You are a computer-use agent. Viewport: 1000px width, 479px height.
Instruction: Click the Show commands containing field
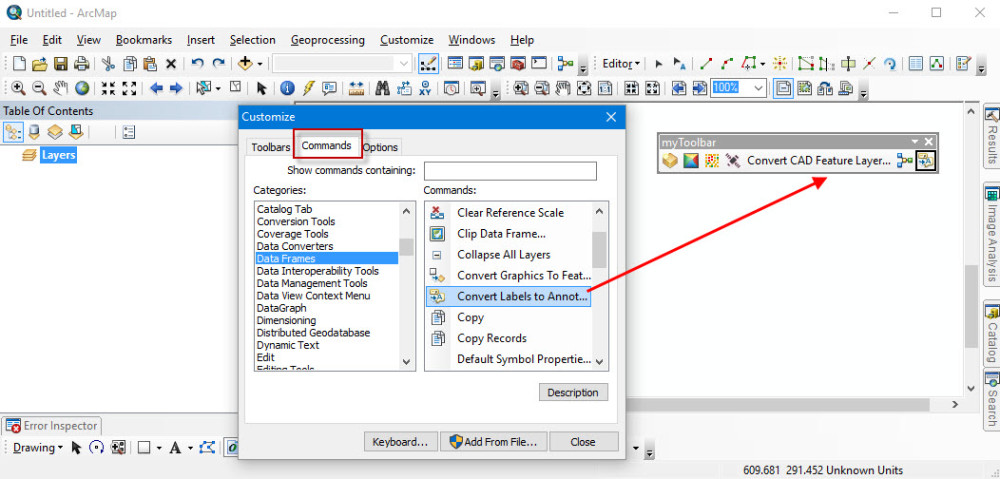pyautogui.click(x=510, y=171)
